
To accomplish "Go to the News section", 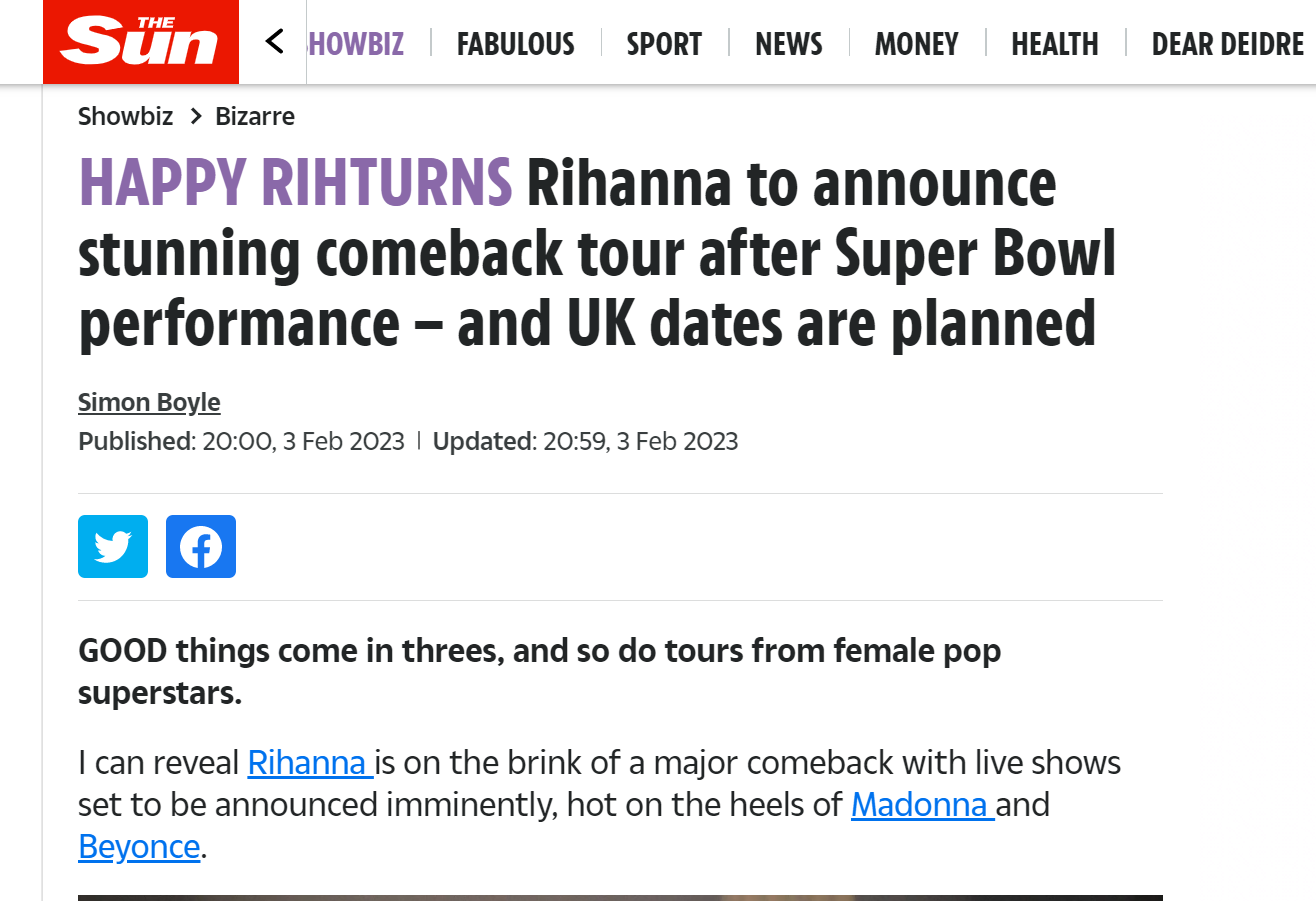I will [x=789, y=44].
